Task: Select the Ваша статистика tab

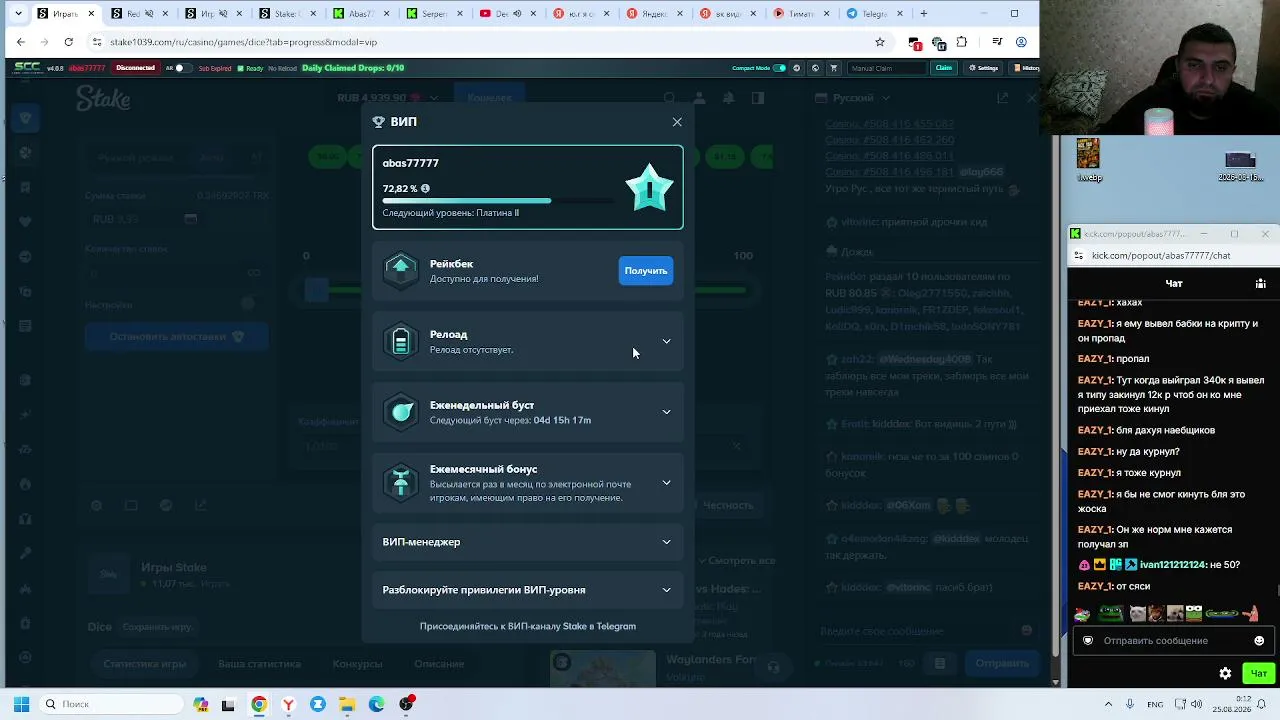Action: point(259,664)
